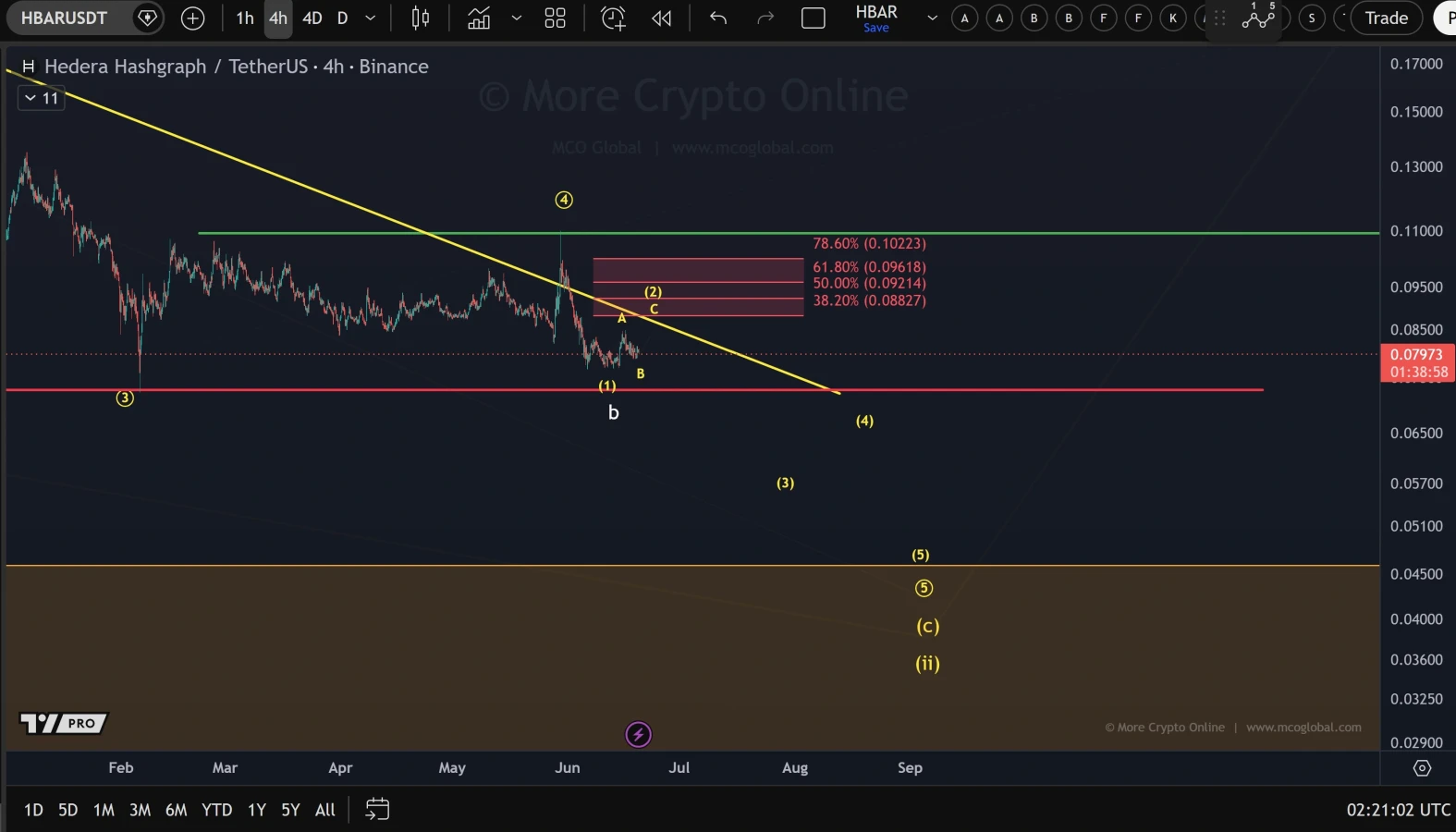
Task: Select the D daily timeframe
Action: click(x=342, y=18)
